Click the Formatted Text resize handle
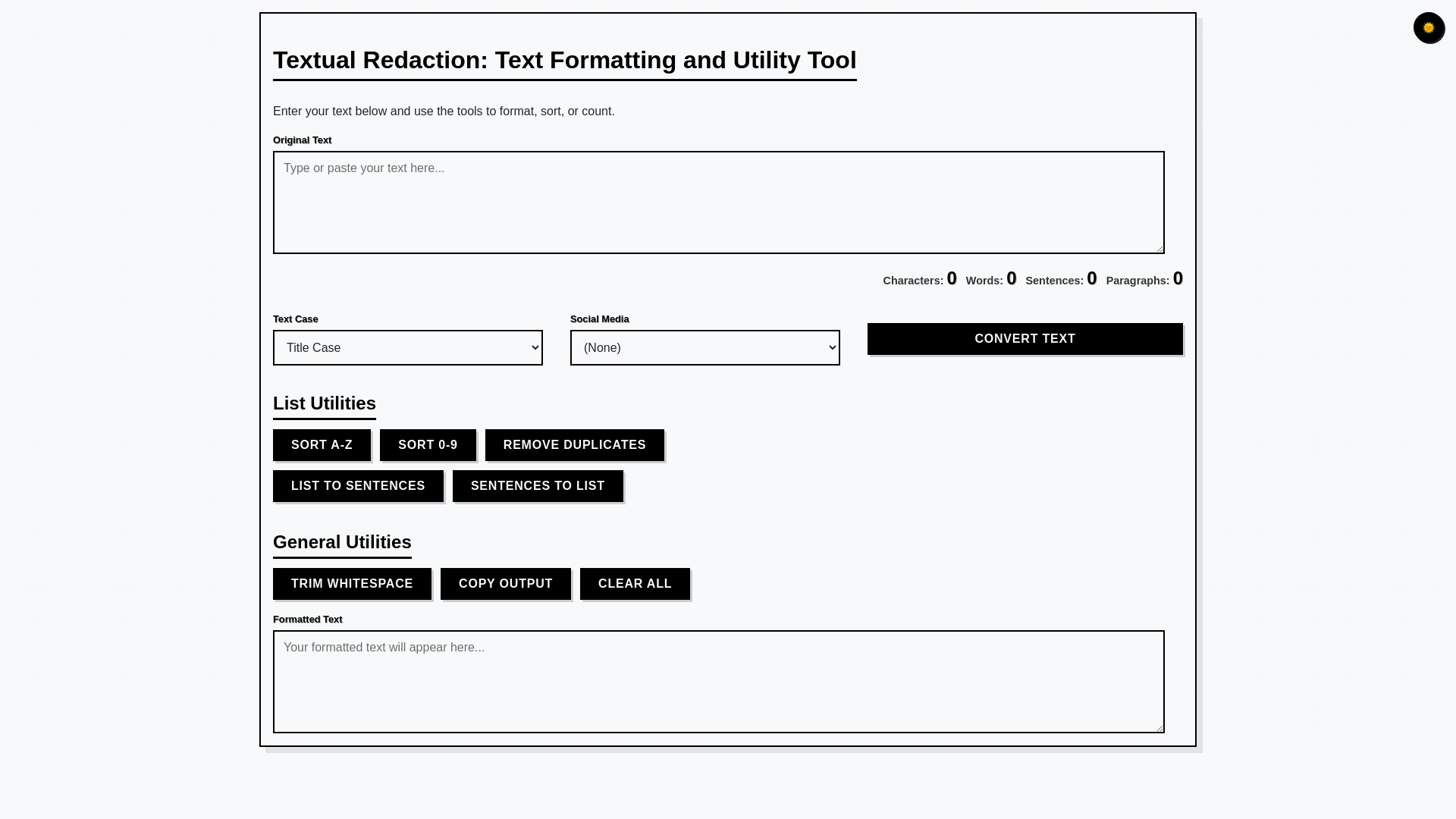 (x=1159, y=727)
